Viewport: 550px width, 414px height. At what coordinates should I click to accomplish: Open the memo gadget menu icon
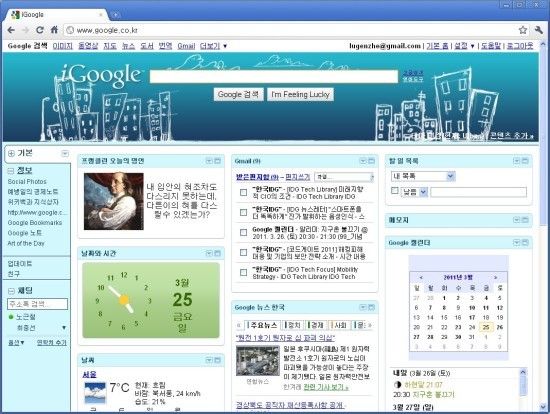pyautogui.click(x=517, y=220)
